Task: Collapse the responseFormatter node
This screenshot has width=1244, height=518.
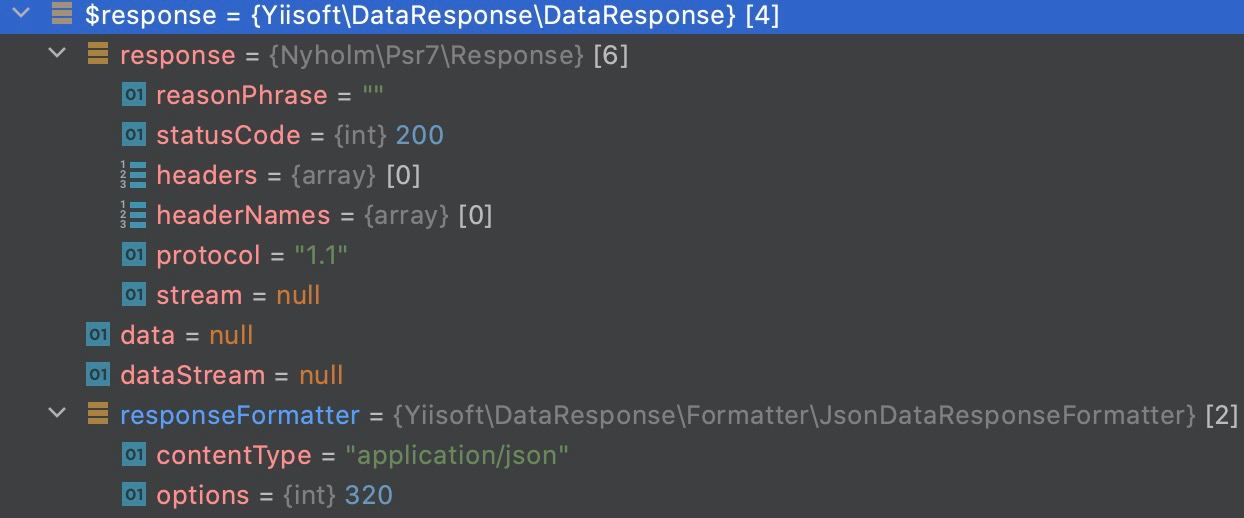Action: tap(59, 414)
